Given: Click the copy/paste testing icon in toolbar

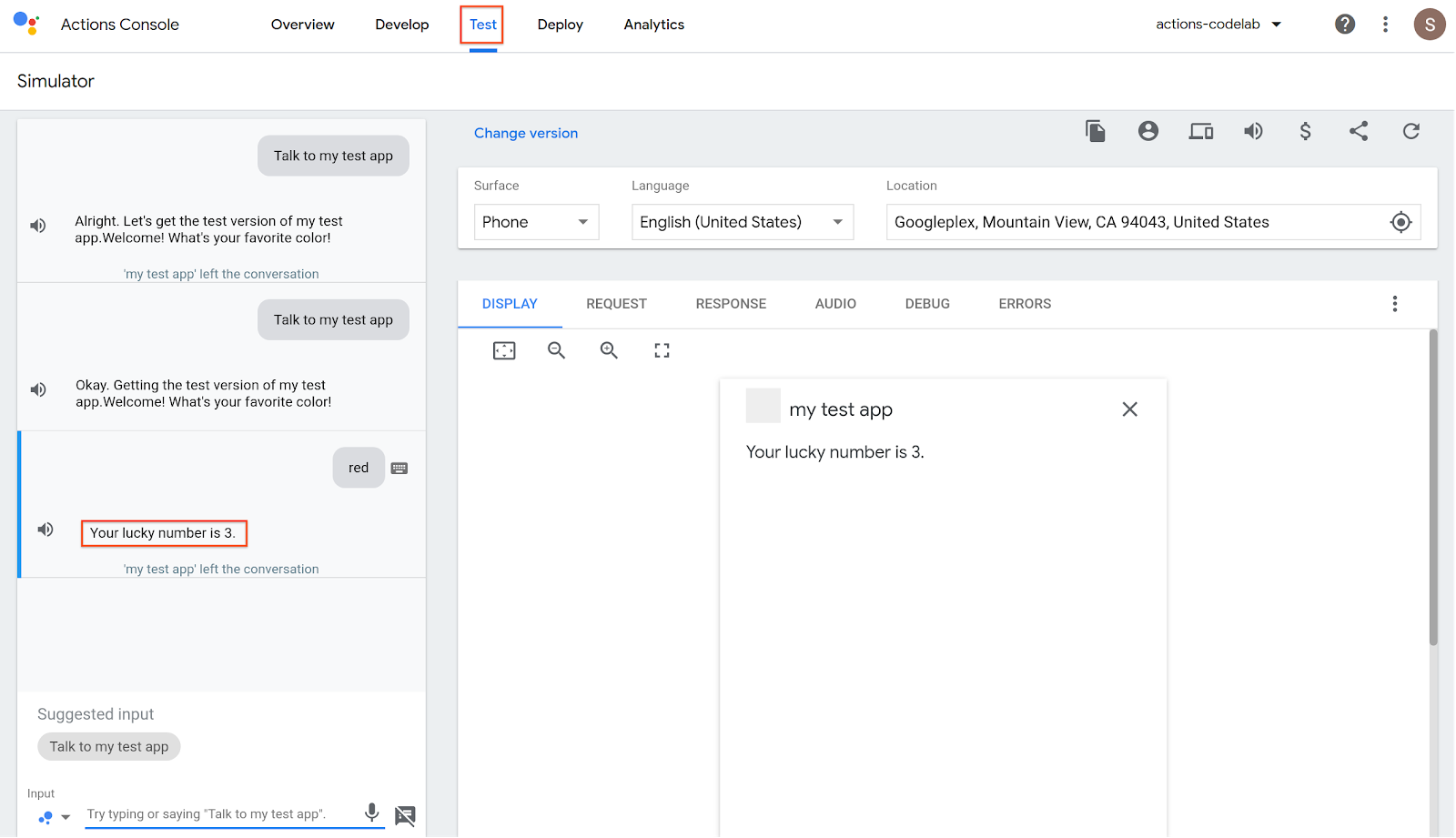Looking at the screenshot, I should 1096,132.
